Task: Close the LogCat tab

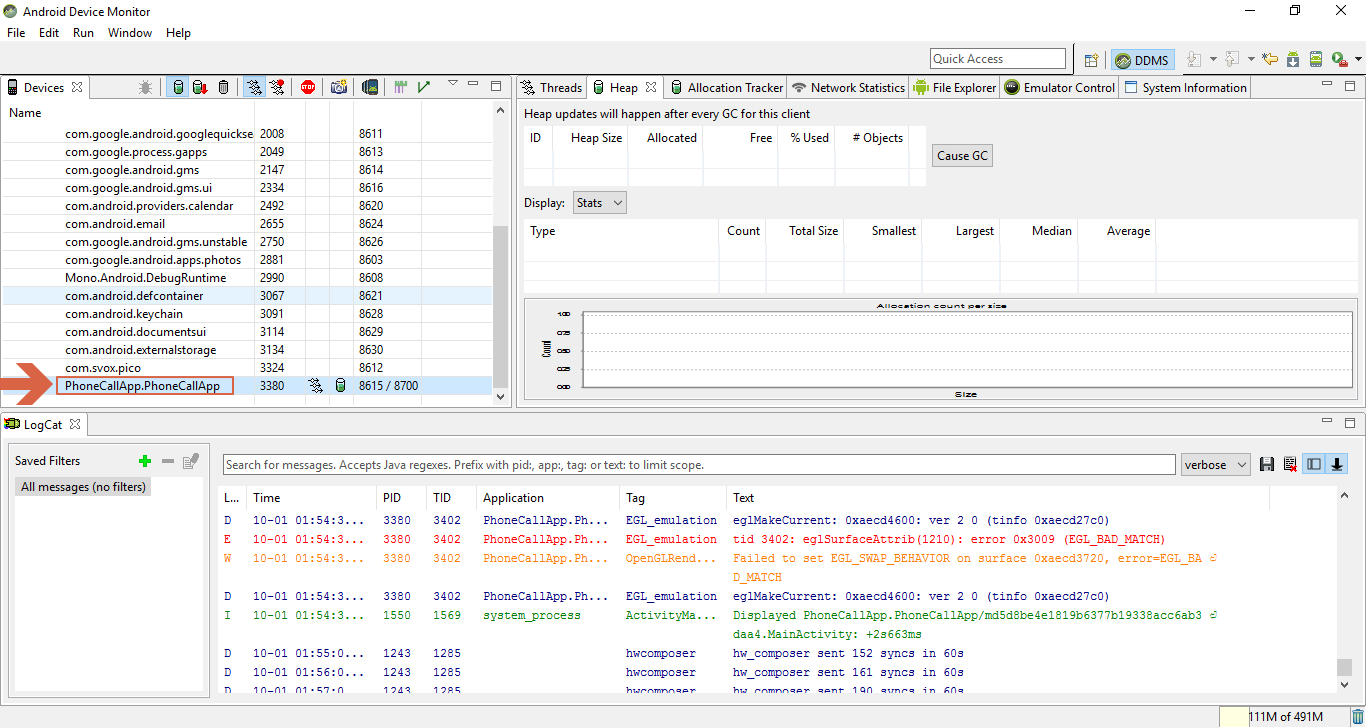Action: [74, 425]
